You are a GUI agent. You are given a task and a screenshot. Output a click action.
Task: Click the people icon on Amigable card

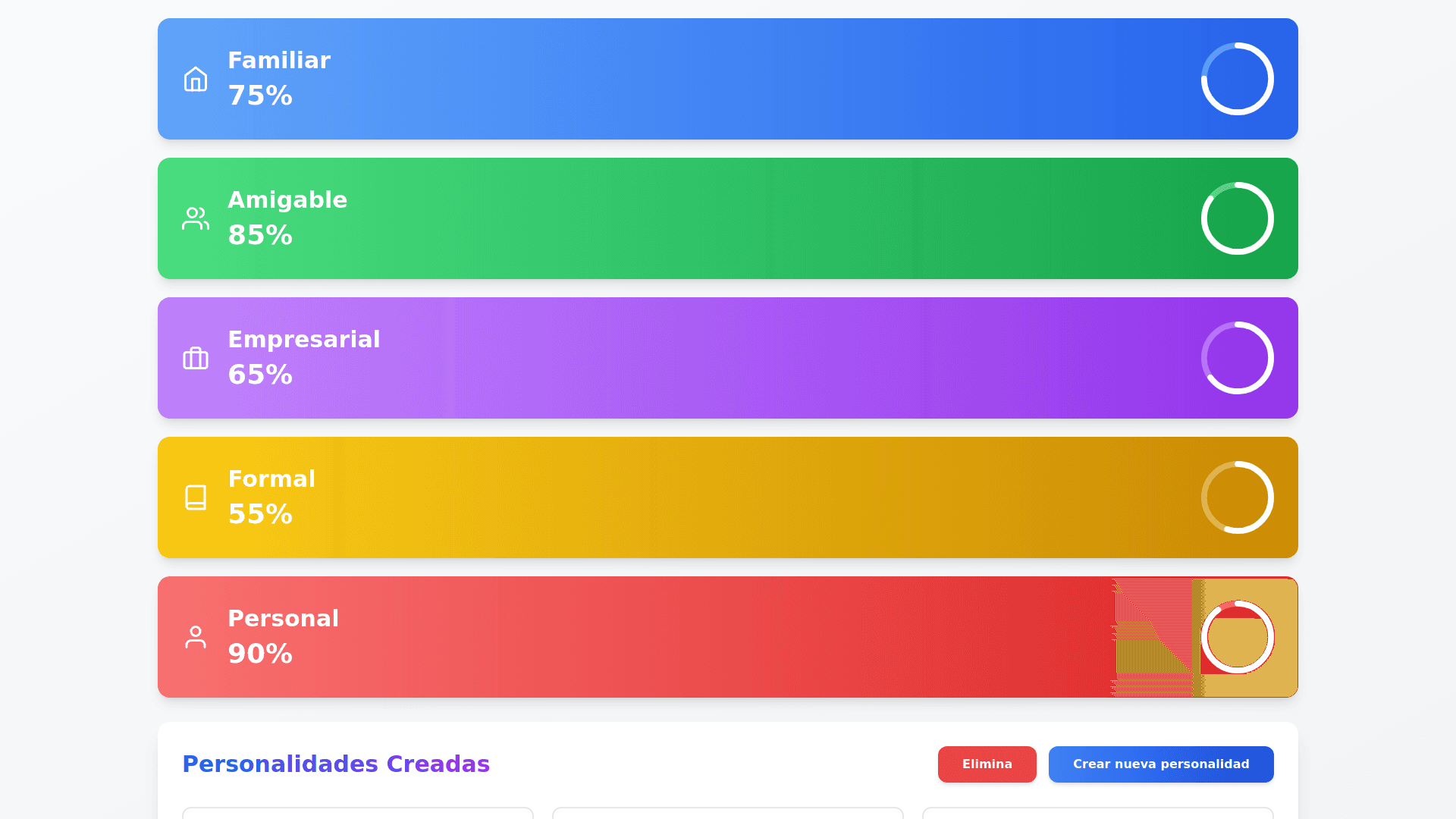(196, 218)
